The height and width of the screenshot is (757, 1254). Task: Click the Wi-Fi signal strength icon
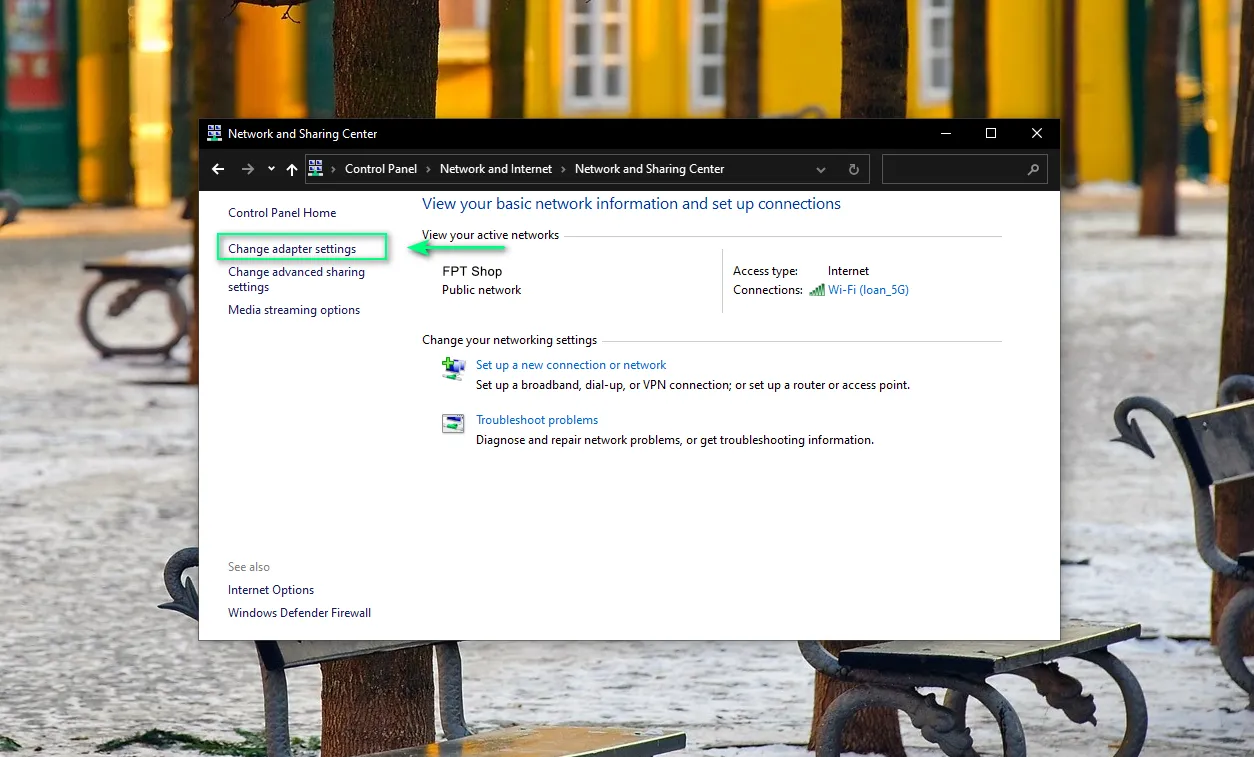point(817,290)
